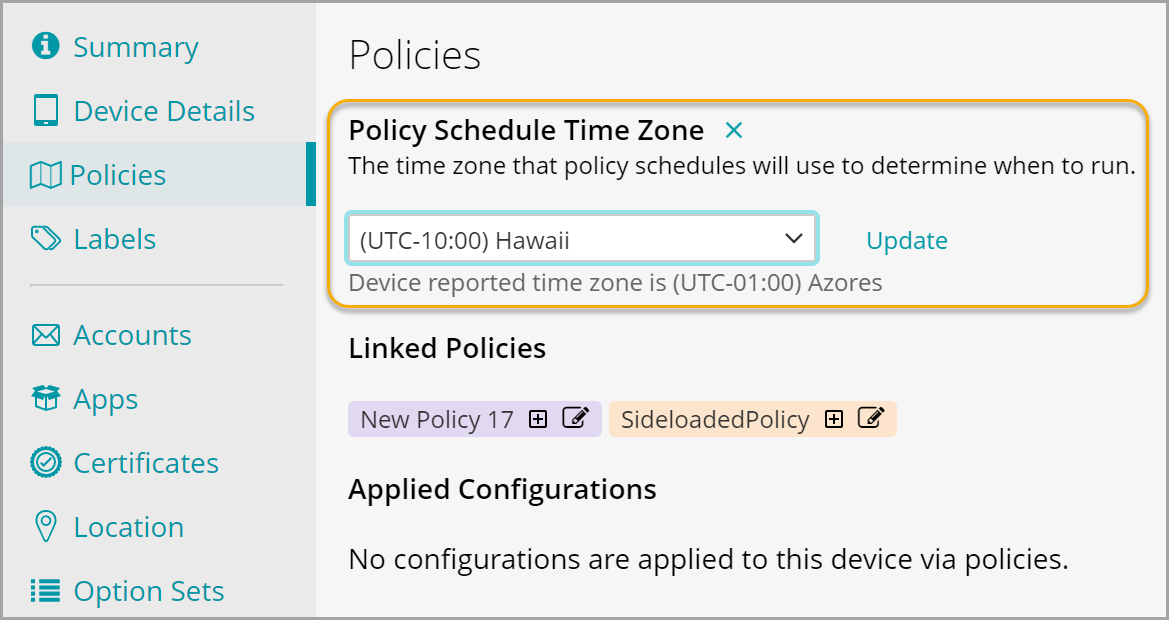This screenshot has height=620, width=1169.
Task: Click the Labels tag icon
Action: click(46, 239)
